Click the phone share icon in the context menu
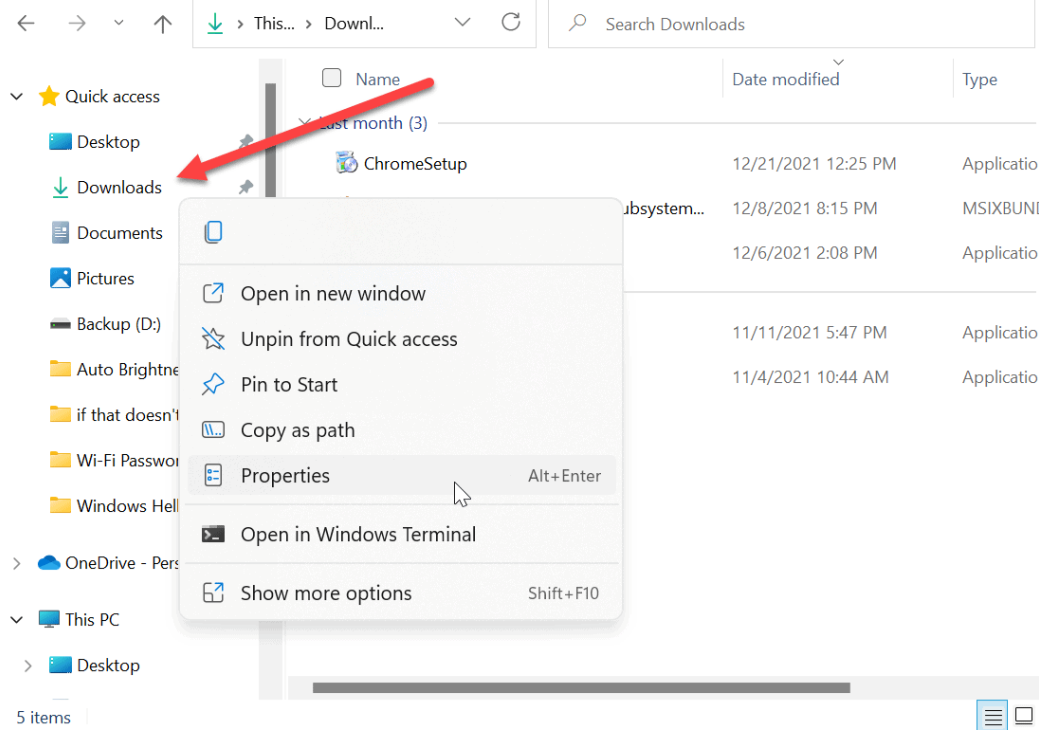The height and width of the screenshot is (730, 1039). [213, 231]
